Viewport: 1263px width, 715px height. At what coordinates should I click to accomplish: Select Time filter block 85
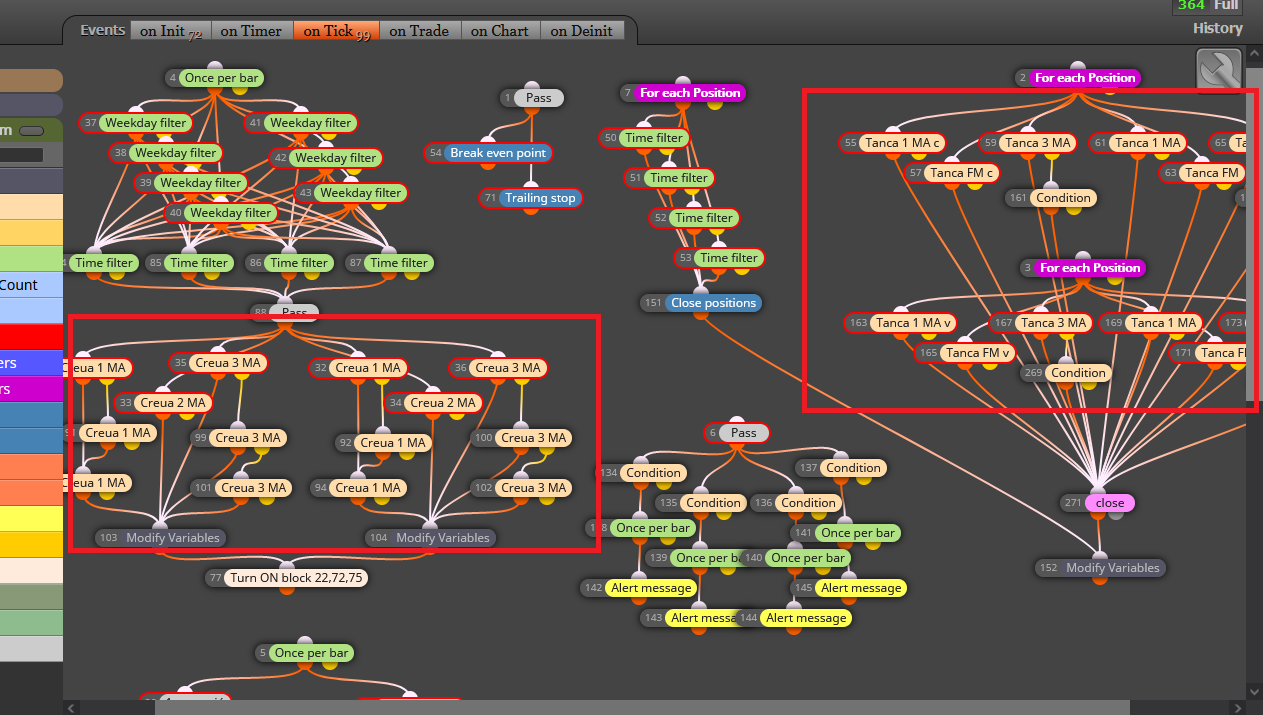[x=189, y=263]
